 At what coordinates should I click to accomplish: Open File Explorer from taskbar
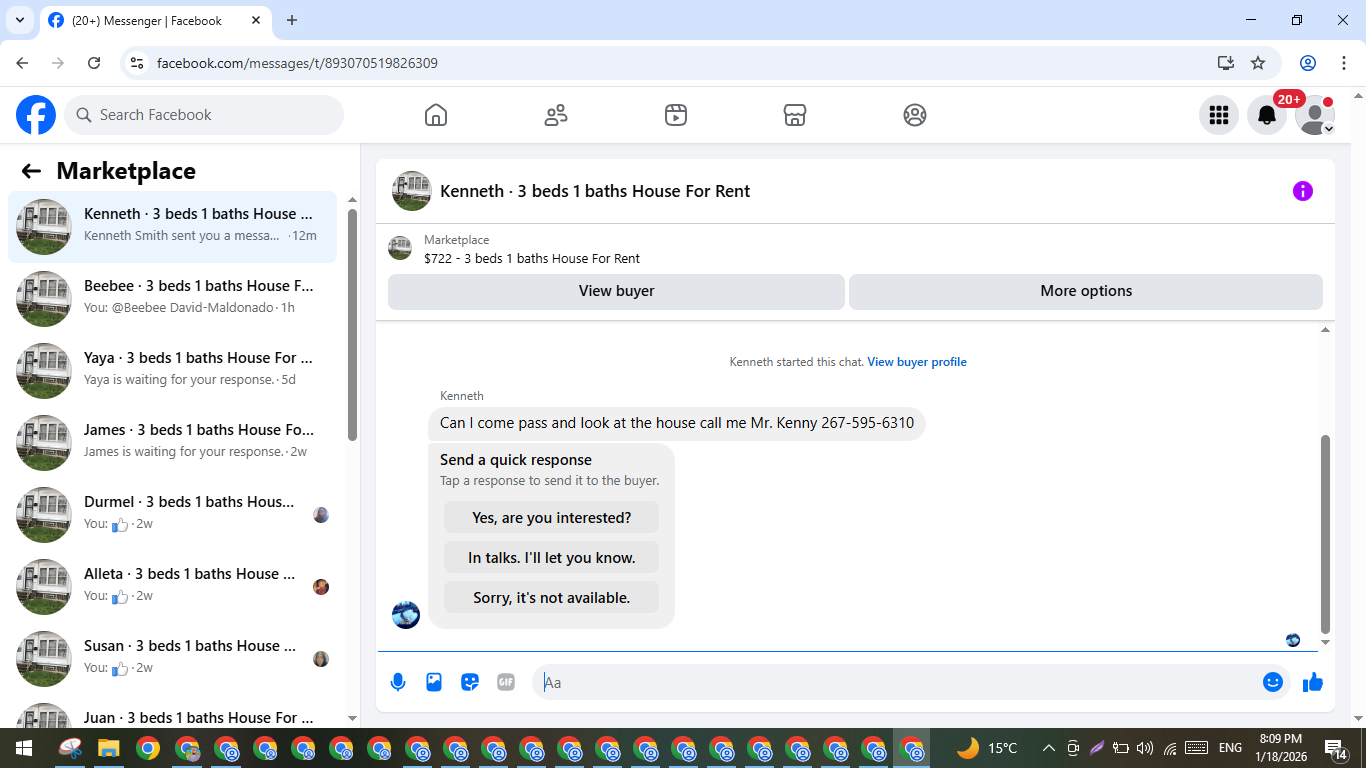(x=109, y=748)
